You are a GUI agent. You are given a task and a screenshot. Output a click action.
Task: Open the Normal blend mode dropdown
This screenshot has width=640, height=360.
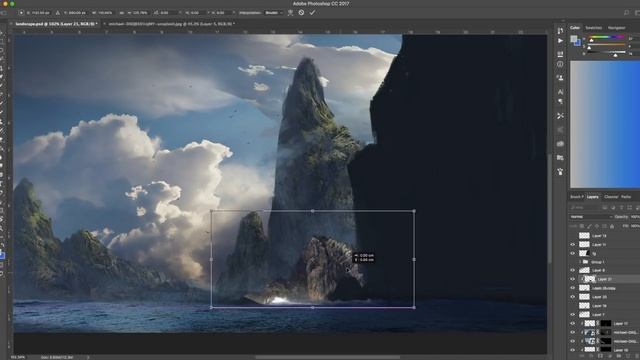591,217
